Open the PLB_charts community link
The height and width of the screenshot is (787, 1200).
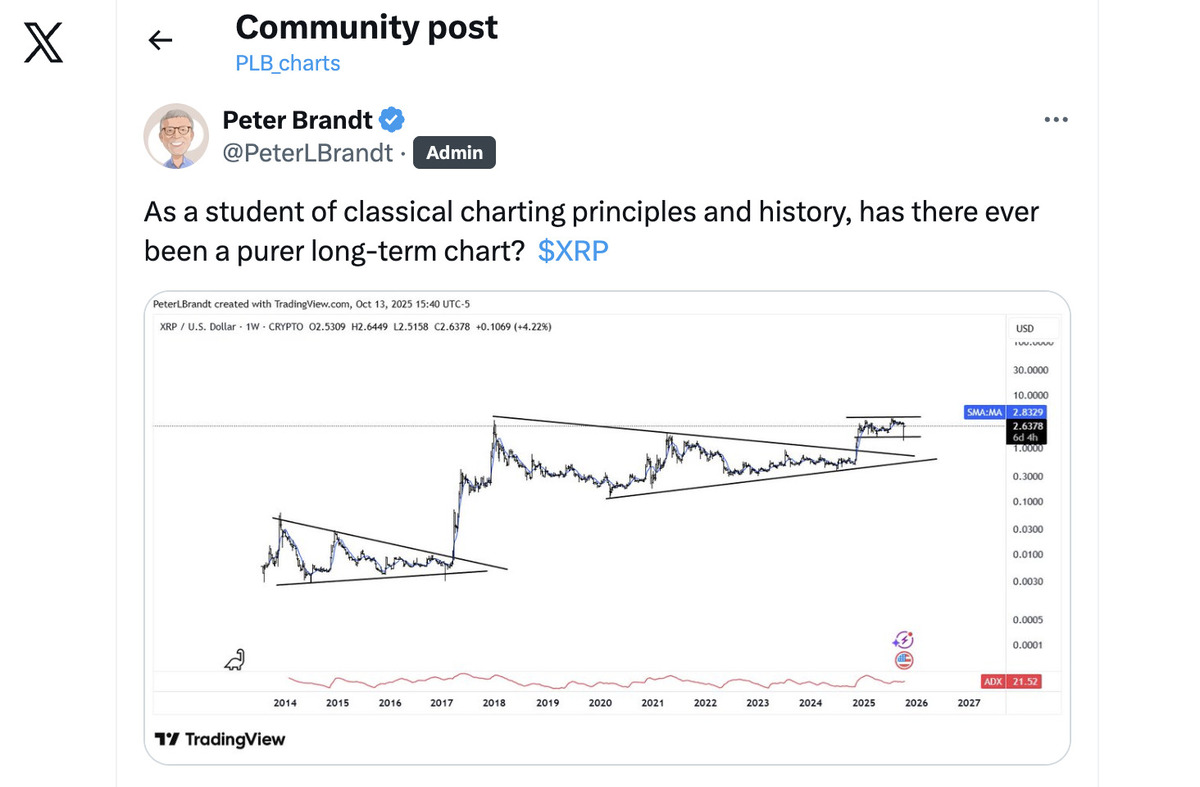(x=288, y=63)
